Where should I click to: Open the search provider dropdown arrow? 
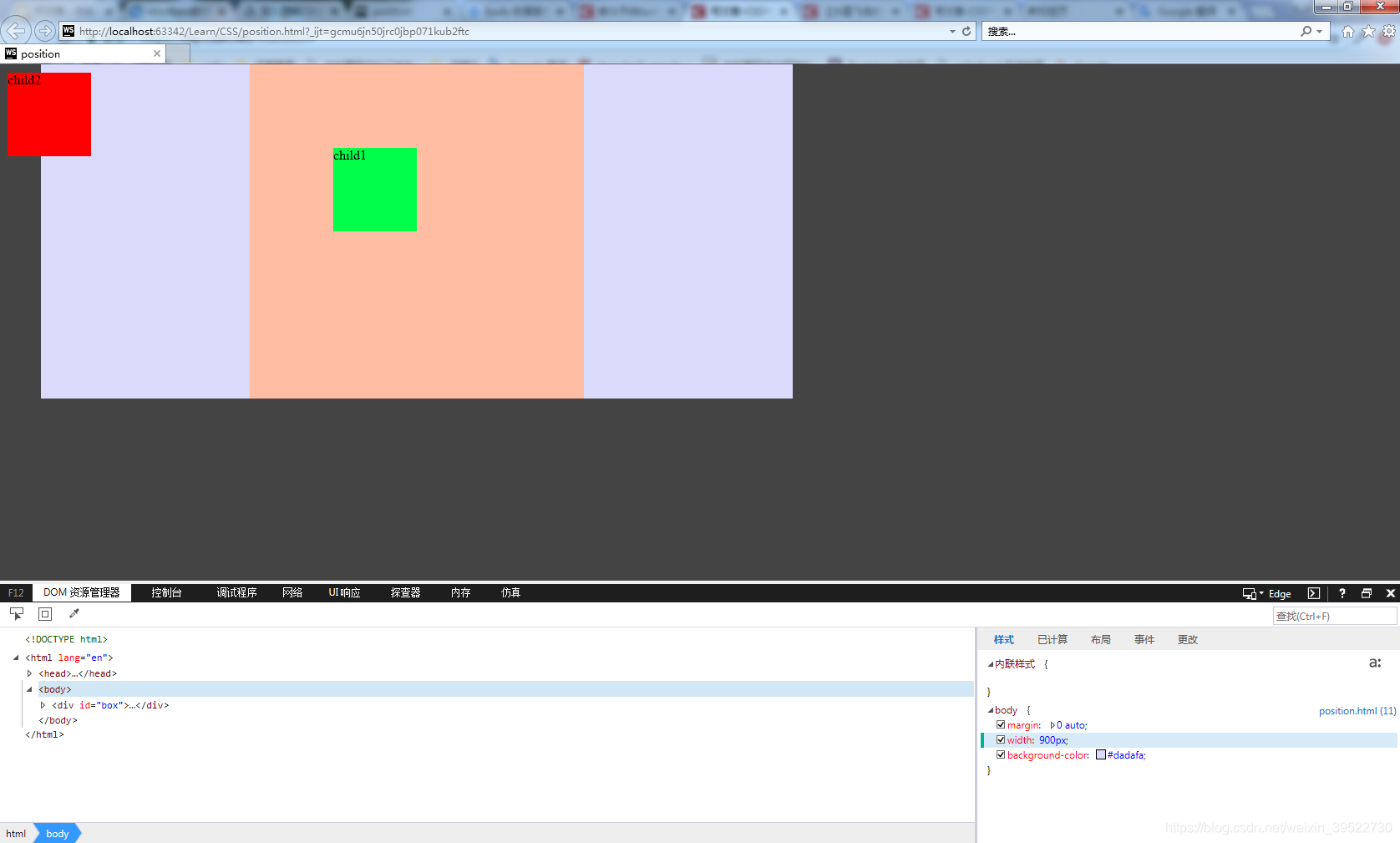point(1320,31)
